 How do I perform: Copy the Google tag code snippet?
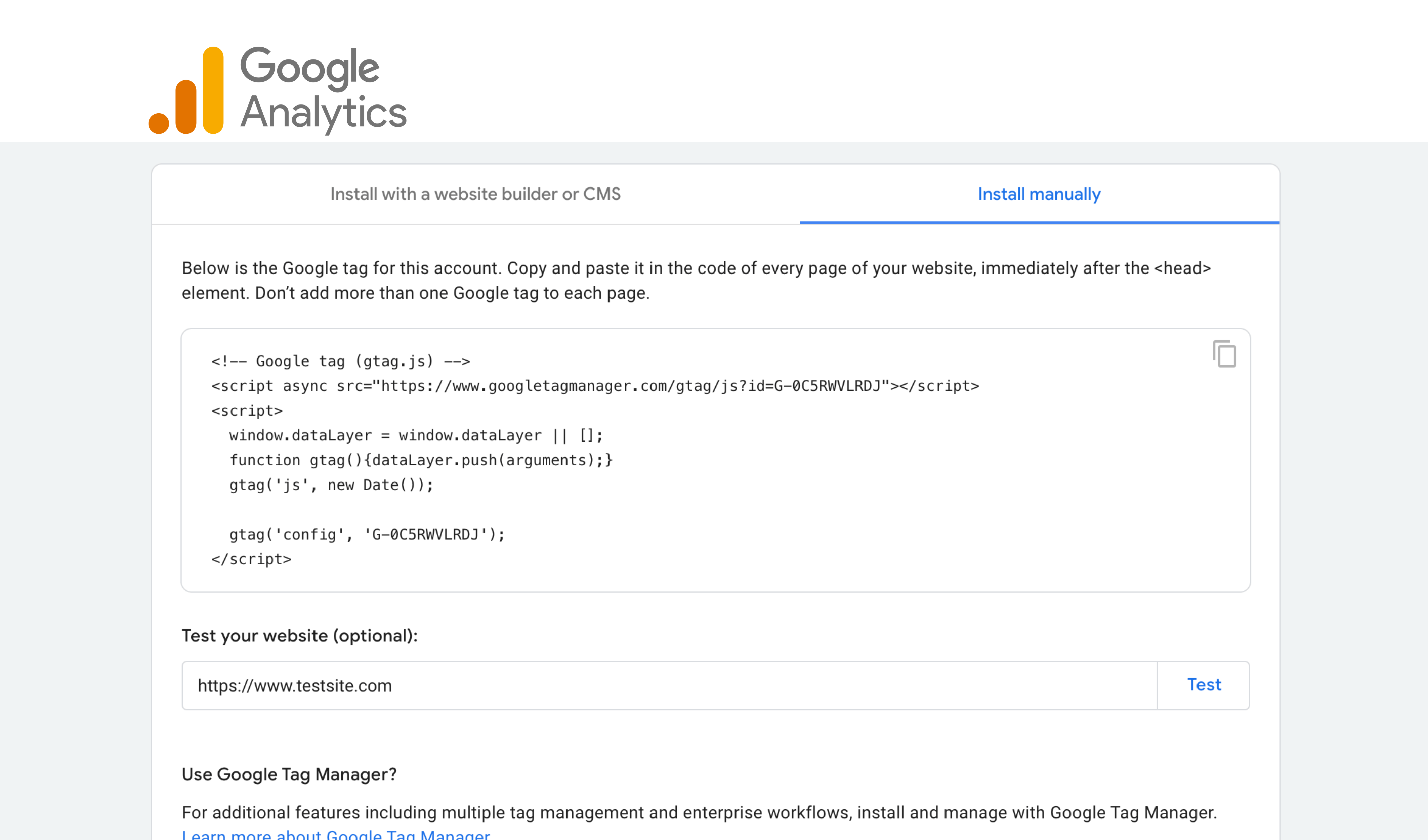point(1224,354)
